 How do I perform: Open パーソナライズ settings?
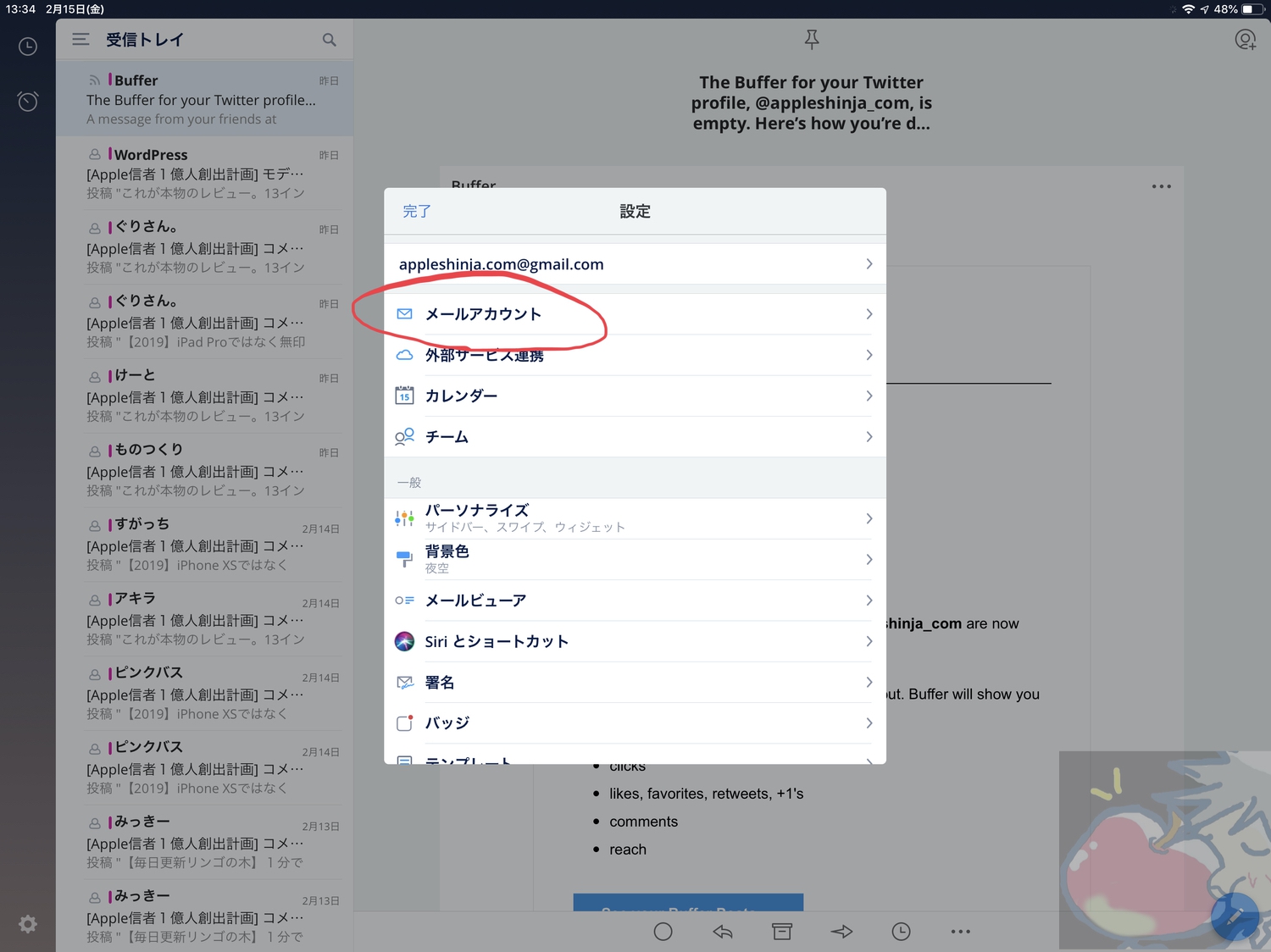[635, 518]
